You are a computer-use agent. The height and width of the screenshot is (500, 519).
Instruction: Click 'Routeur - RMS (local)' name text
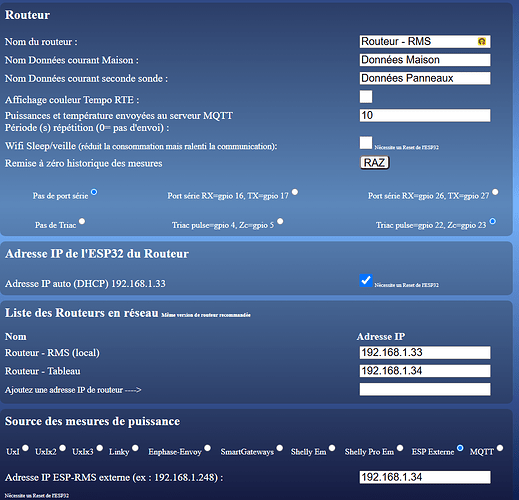click(52, 353)
